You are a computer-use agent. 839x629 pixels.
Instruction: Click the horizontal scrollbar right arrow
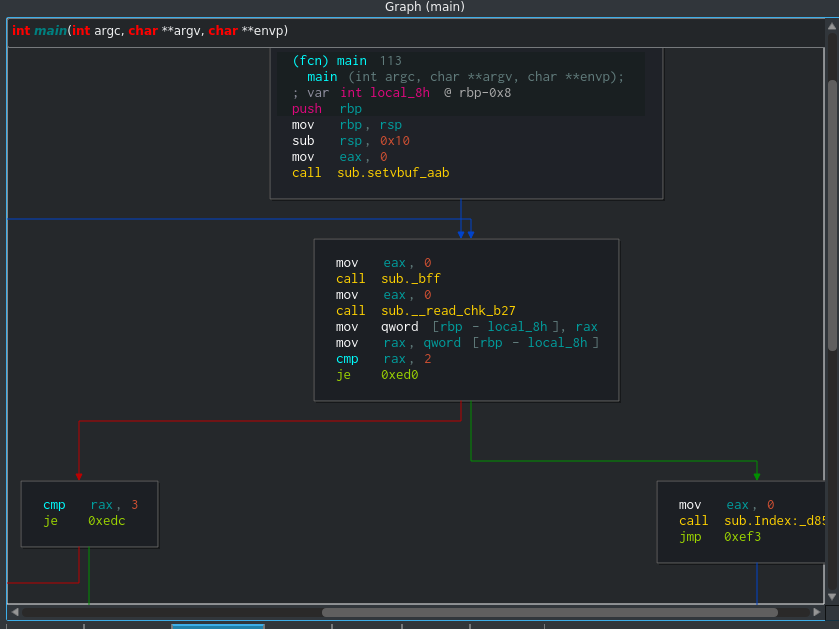point(817,612)
